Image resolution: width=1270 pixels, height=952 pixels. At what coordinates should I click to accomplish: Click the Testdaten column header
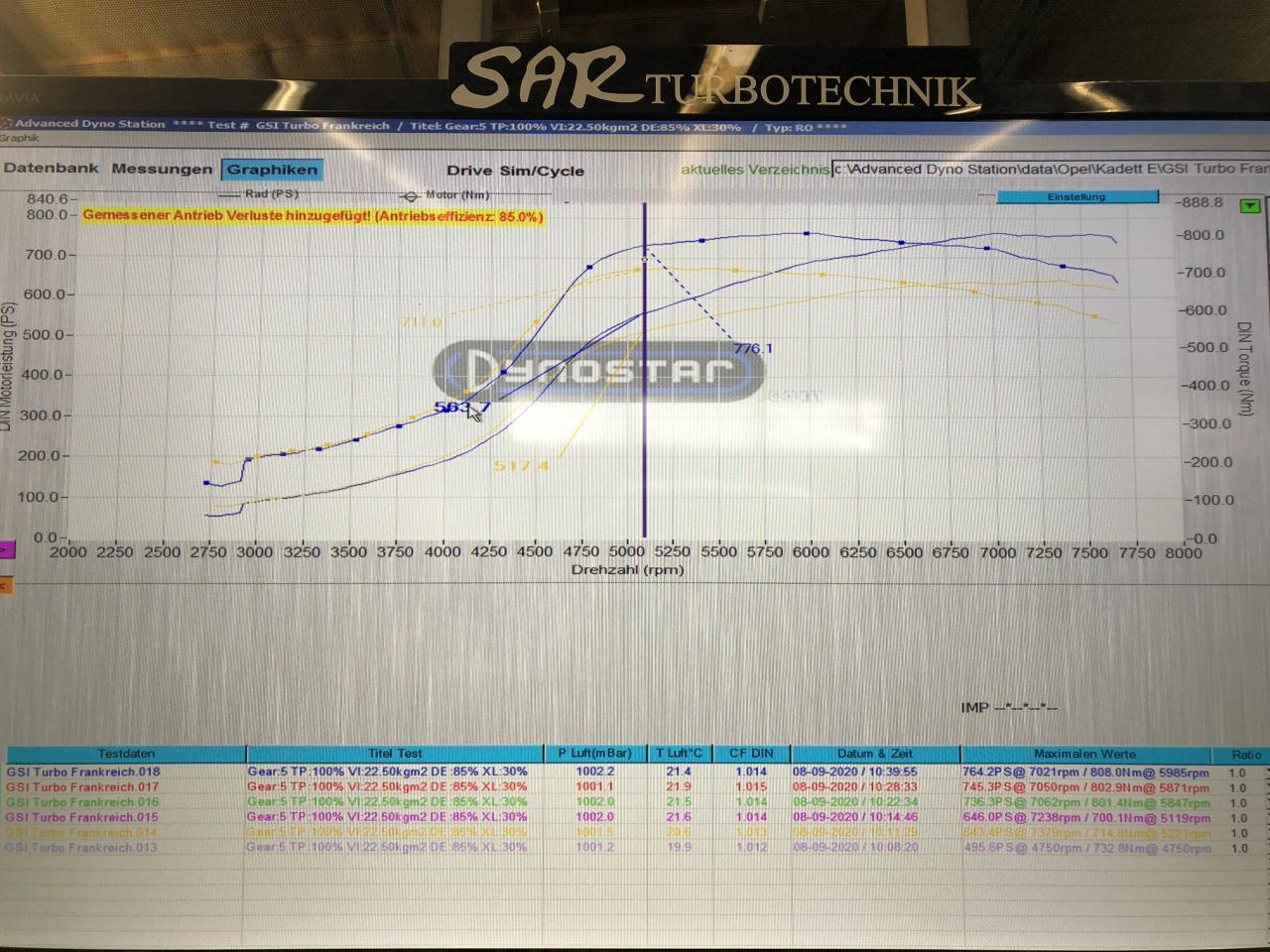[x=126, y=754]
